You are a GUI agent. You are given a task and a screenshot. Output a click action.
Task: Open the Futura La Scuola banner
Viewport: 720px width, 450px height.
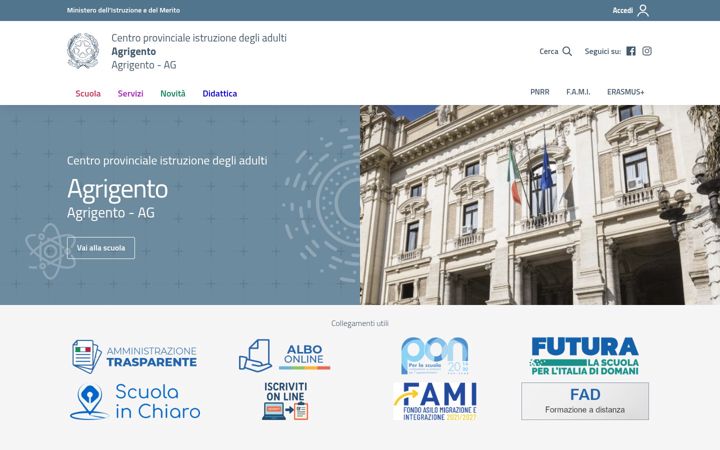[x=585, y=356]
